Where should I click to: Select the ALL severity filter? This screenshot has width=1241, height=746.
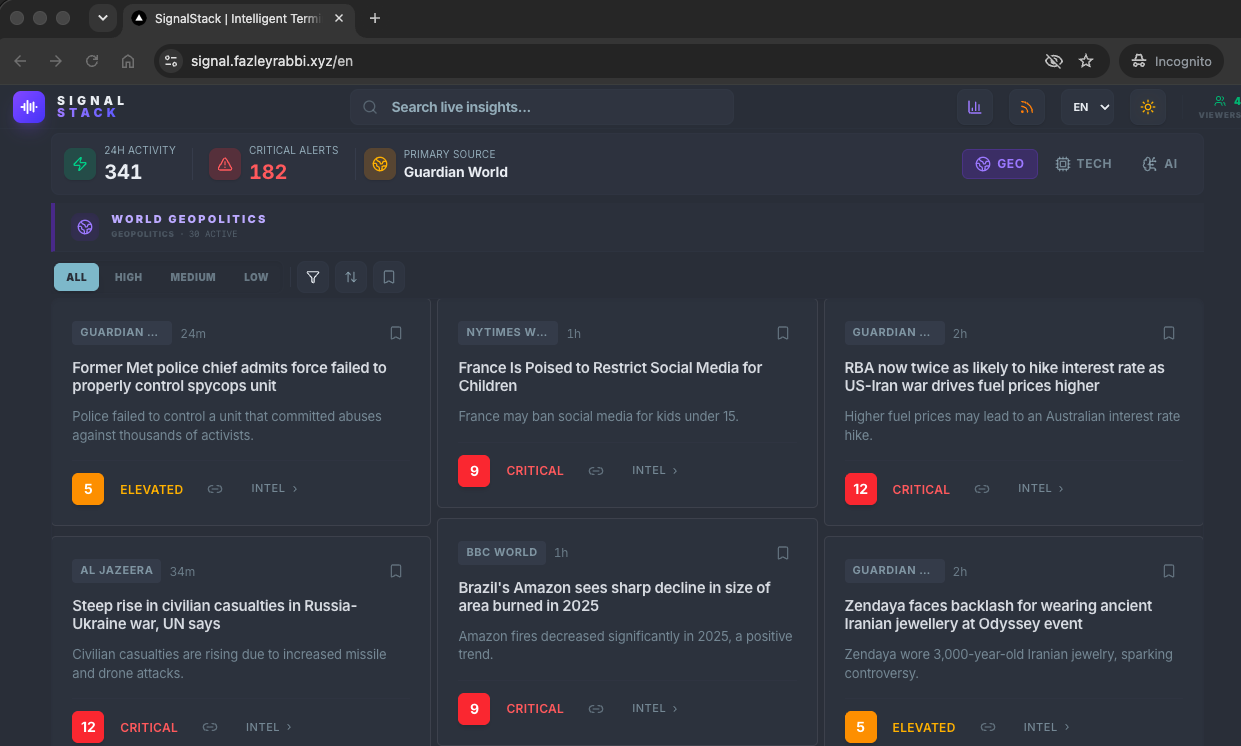tap(76, 277)
